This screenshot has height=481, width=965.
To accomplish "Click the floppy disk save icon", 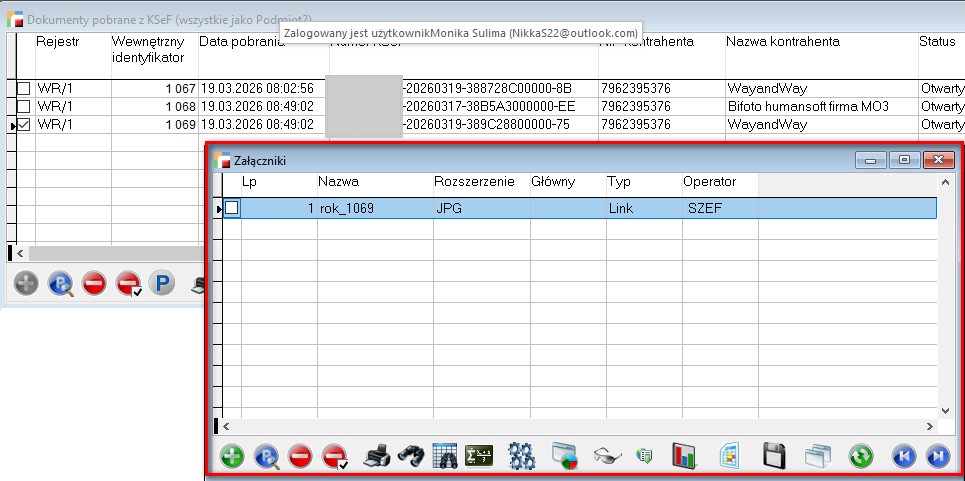I will (x=773, y=456).
